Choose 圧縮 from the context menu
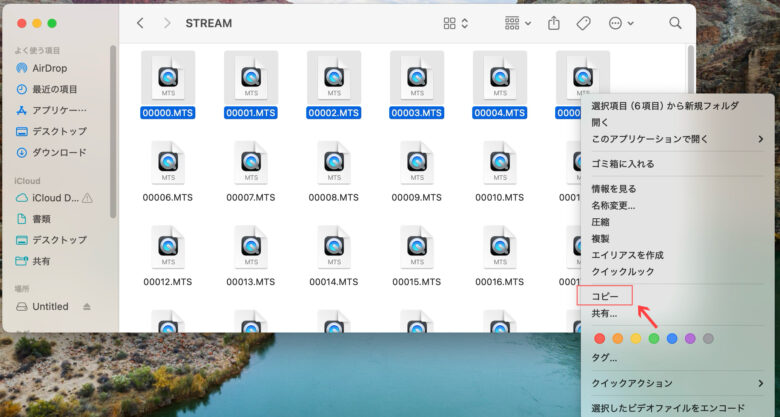The width and height of the screenshot is (780, 417). pyautogui.click(x=602, y=222)
